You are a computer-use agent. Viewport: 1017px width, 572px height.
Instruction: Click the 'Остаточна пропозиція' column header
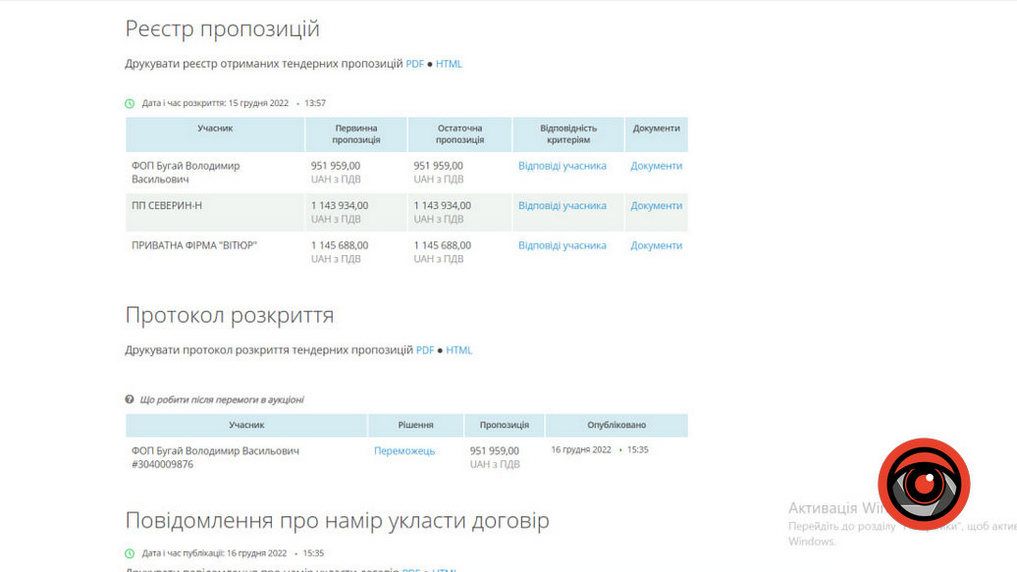pos(460,134)
